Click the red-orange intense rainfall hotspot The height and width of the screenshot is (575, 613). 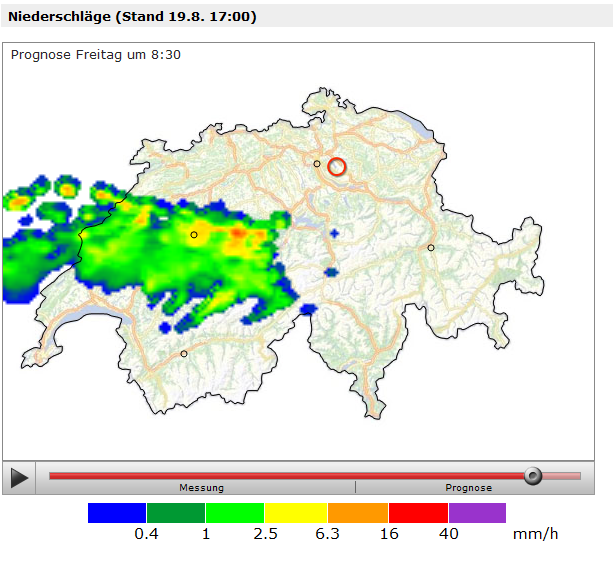(238, 233)
